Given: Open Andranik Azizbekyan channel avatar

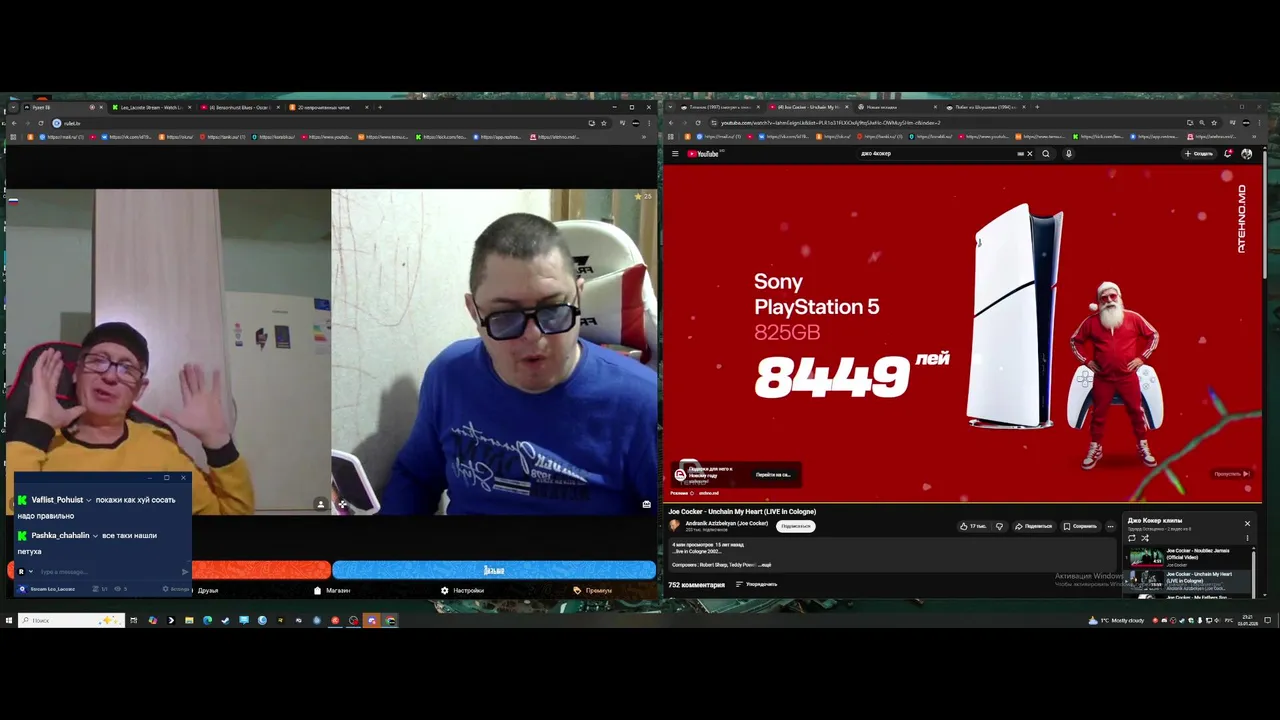Looking at the screenshot, I should (675, 525).
